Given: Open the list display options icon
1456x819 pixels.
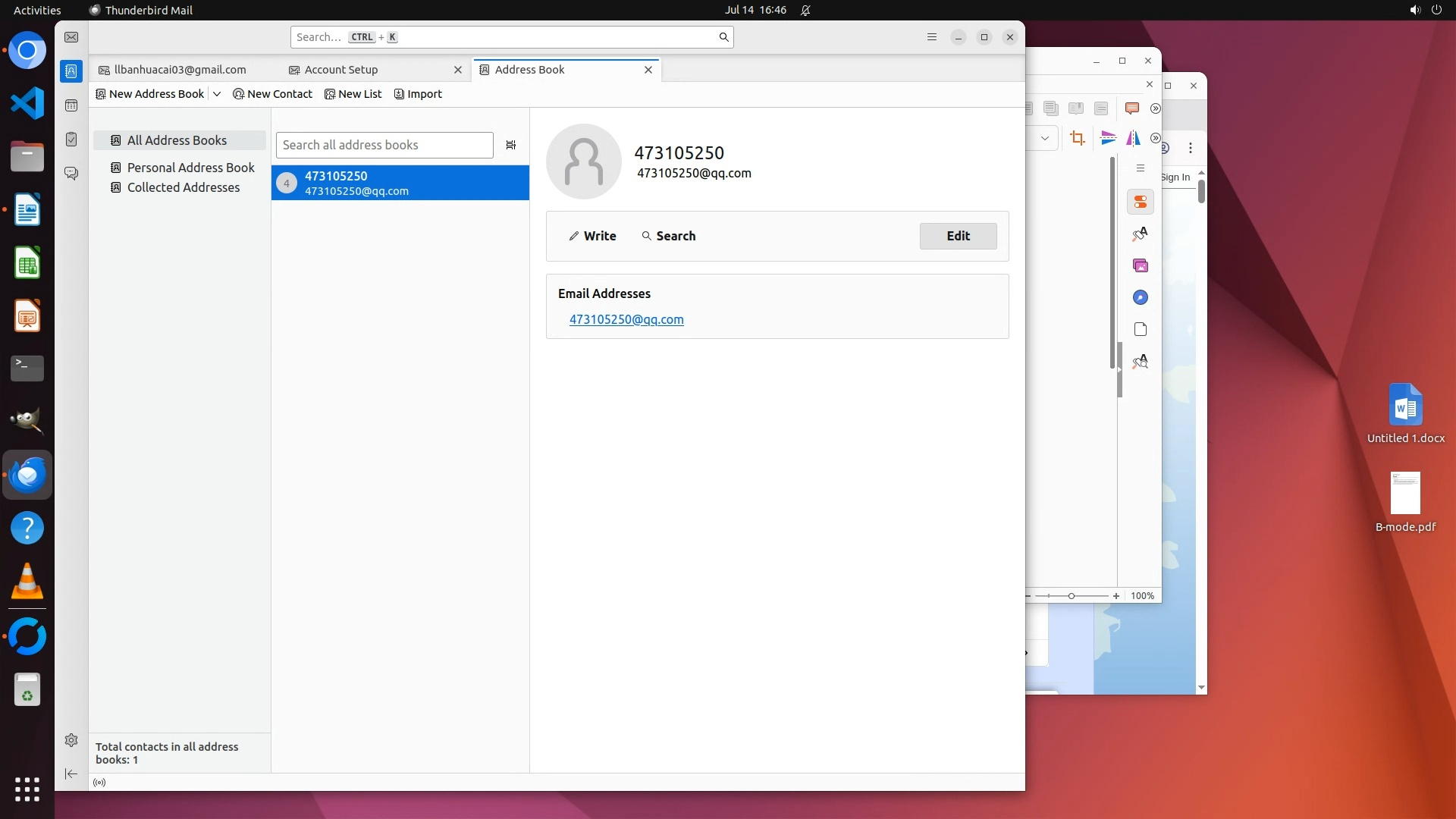Looking at the screenshot, I should point(511,145).
